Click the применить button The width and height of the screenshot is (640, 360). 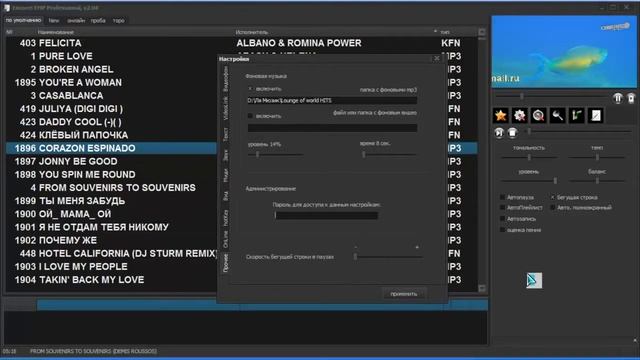click(x=404, y=294)
